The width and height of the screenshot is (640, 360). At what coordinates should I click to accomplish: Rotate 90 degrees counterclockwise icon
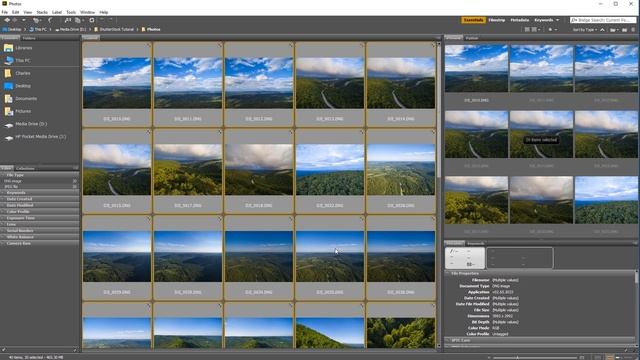102,20
